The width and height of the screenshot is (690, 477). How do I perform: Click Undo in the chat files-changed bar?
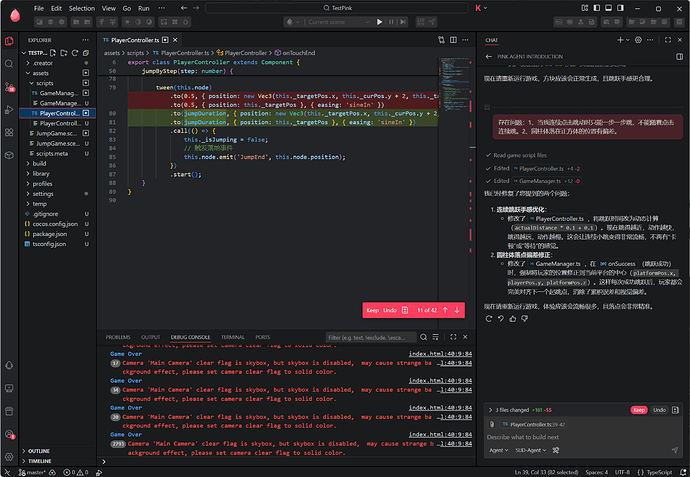(x=659, y=410)
